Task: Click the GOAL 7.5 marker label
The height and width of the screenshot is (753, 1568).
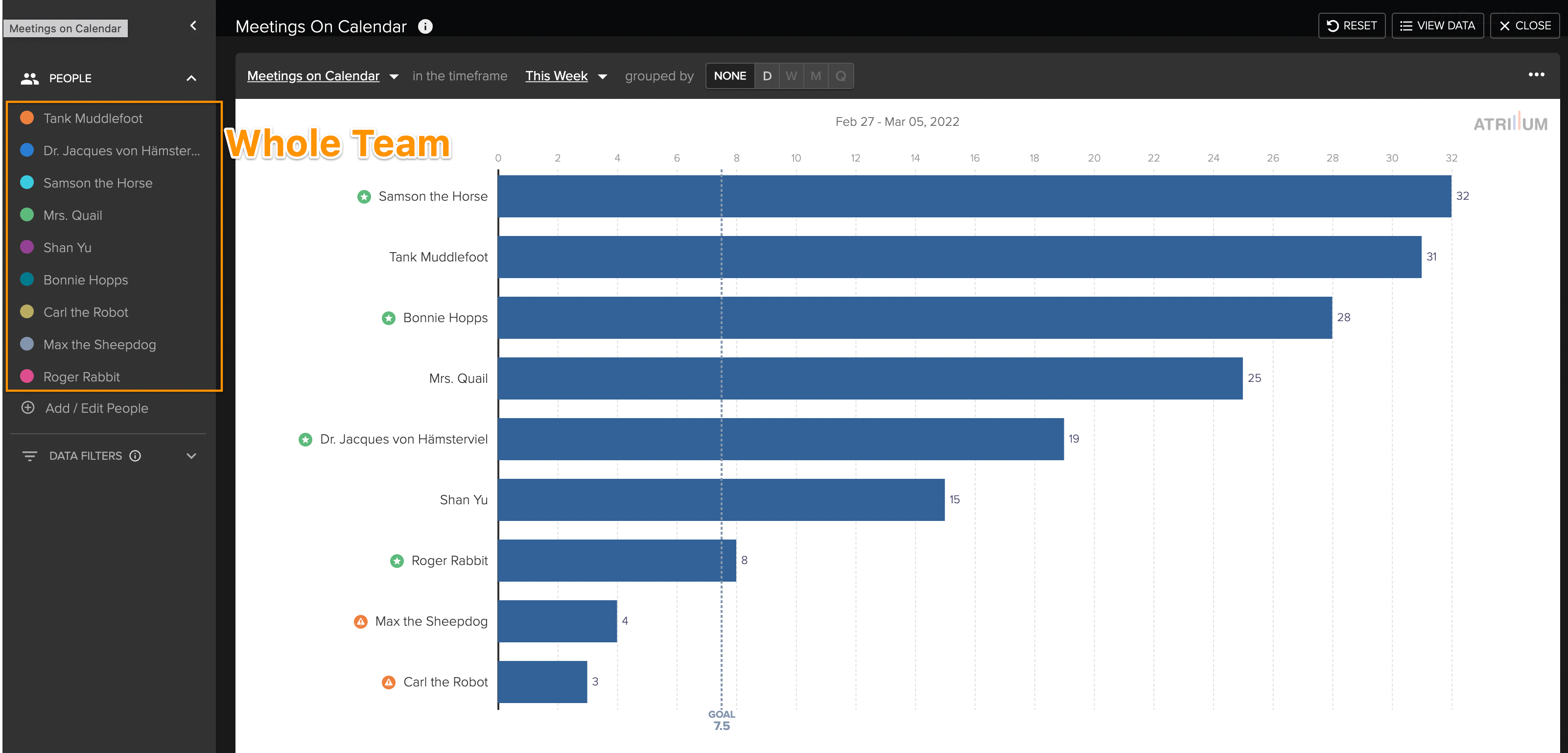Action: click(721, 720)
